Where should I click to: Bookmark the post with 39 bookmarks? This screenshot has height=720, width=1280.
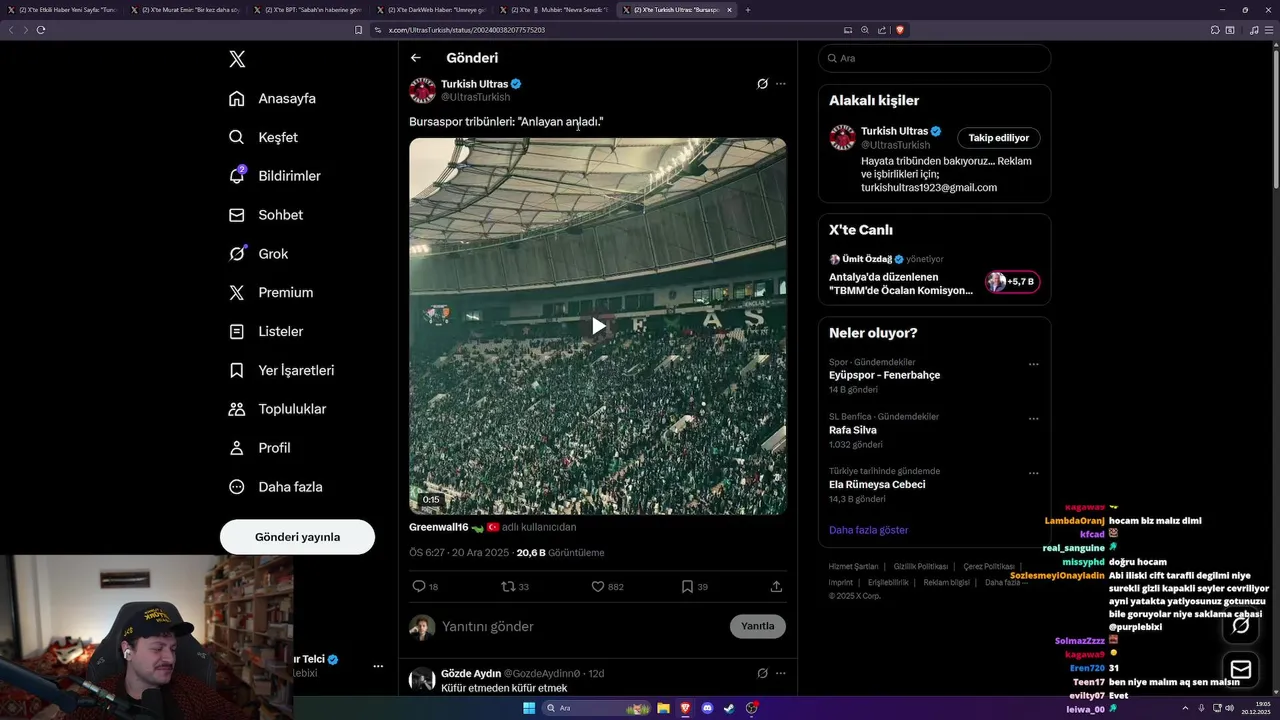pyautogui.click(x=687, y=586)
